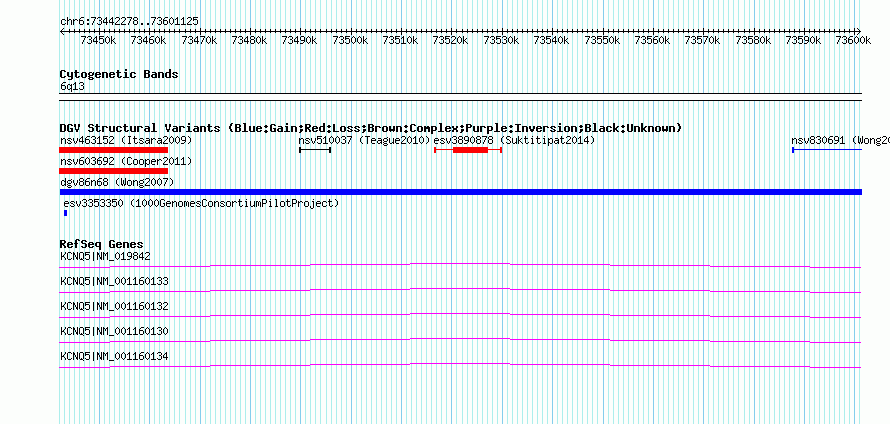Click the 73560k ruler tick label

(x=652, y=40)
